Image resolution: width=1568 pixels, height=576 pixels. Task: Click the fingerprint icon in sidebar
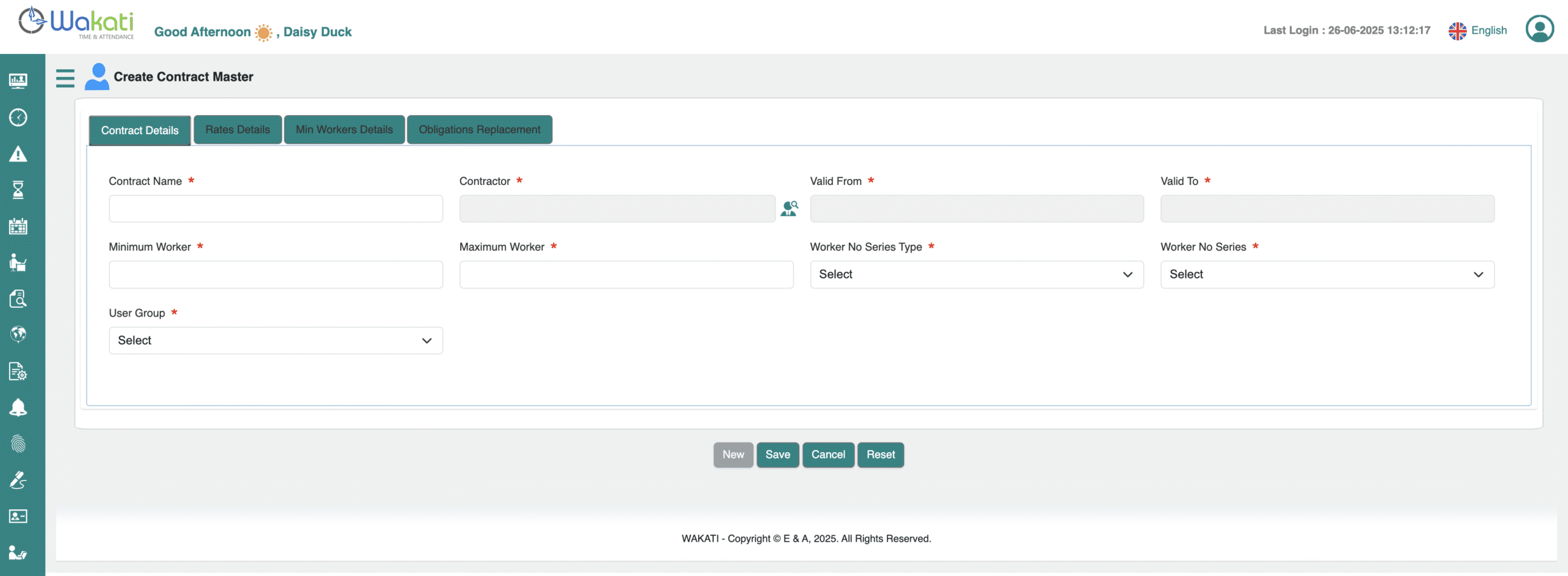(x=18, y=444)
